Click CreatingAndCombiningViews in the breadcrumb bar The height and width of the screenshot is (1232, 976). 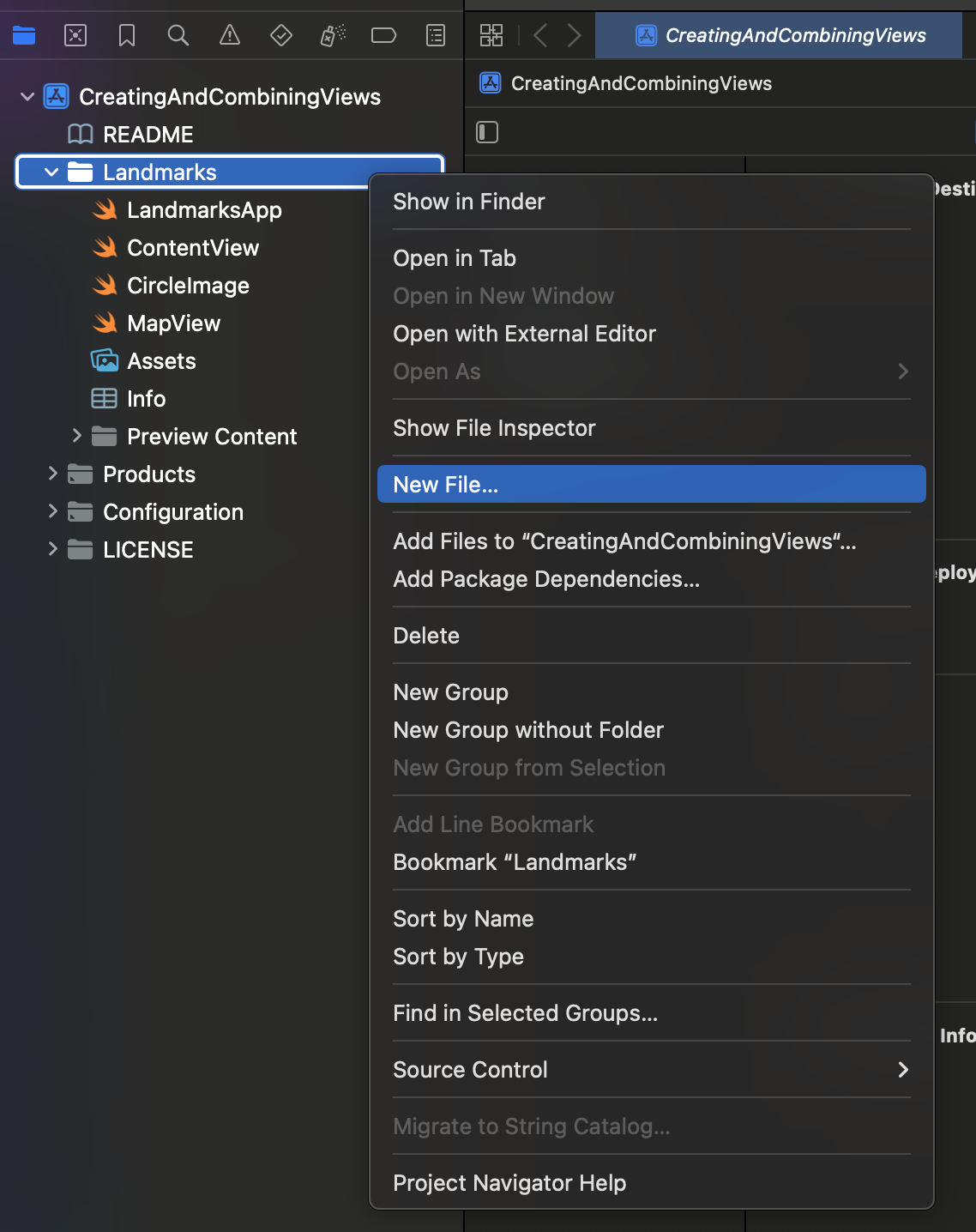(x=642, y=83)
